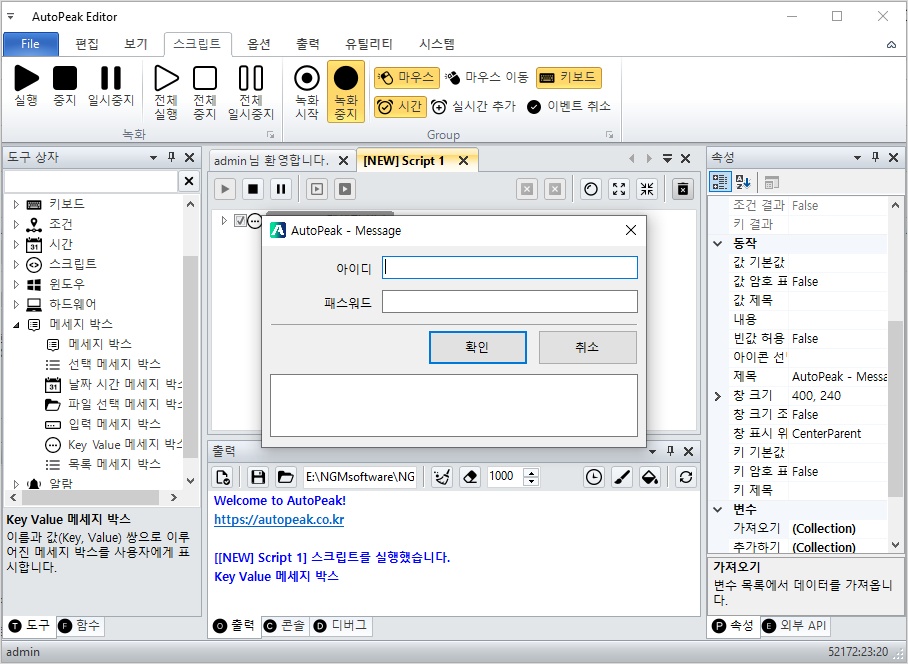This screenshot has width=908, height=664.
Task: Switch to the 콘솔 bottom tab
Action: [x=284, y=626]
